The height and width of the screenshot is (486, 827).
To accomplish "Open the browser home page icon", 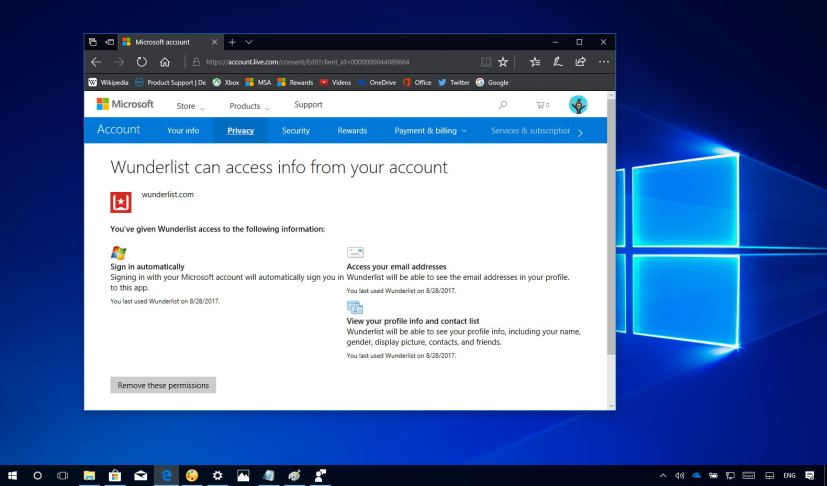I will click(x=165, y=62).
